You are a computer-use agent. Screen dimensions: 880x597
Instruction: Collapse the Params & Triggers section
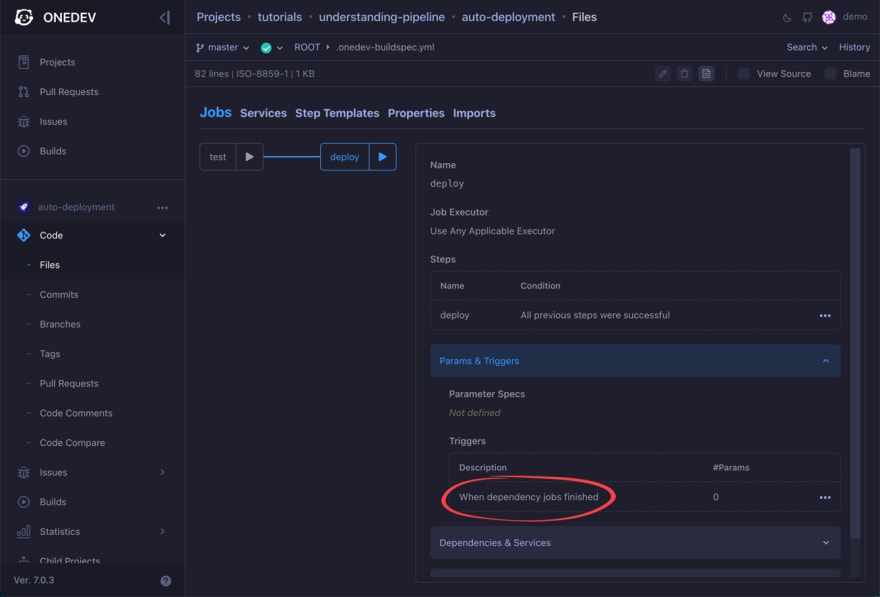pyautogui.click(x=635, y=361)
